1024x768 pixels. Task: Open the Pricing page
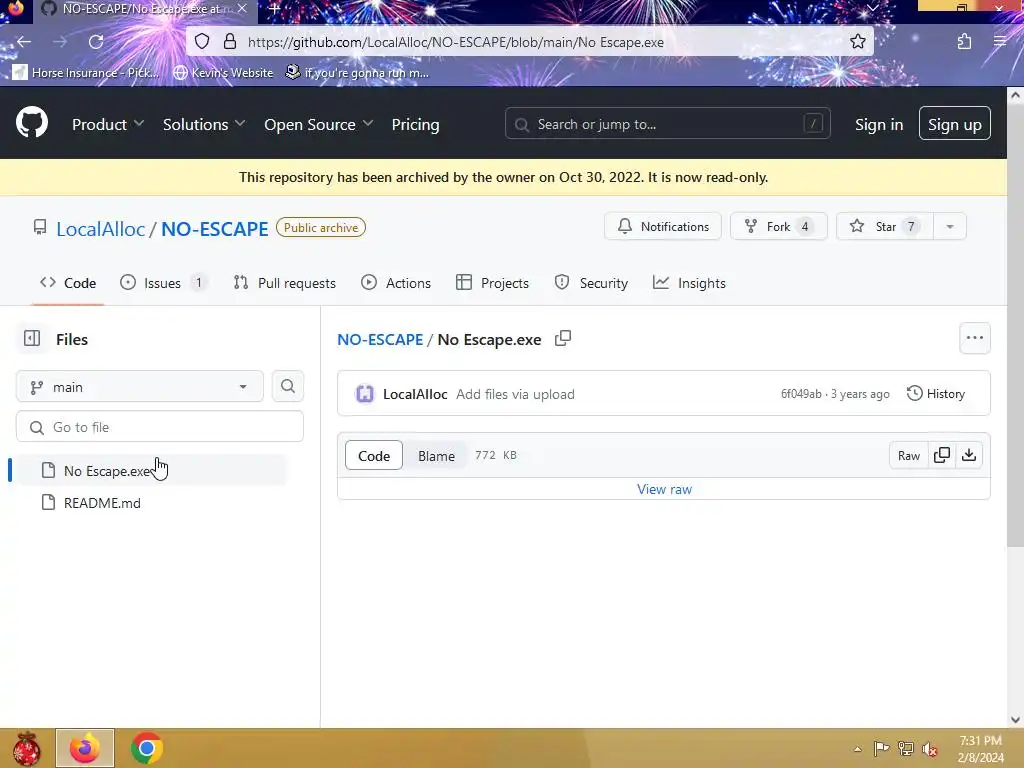pyautogui.click(x=415, y=124)
